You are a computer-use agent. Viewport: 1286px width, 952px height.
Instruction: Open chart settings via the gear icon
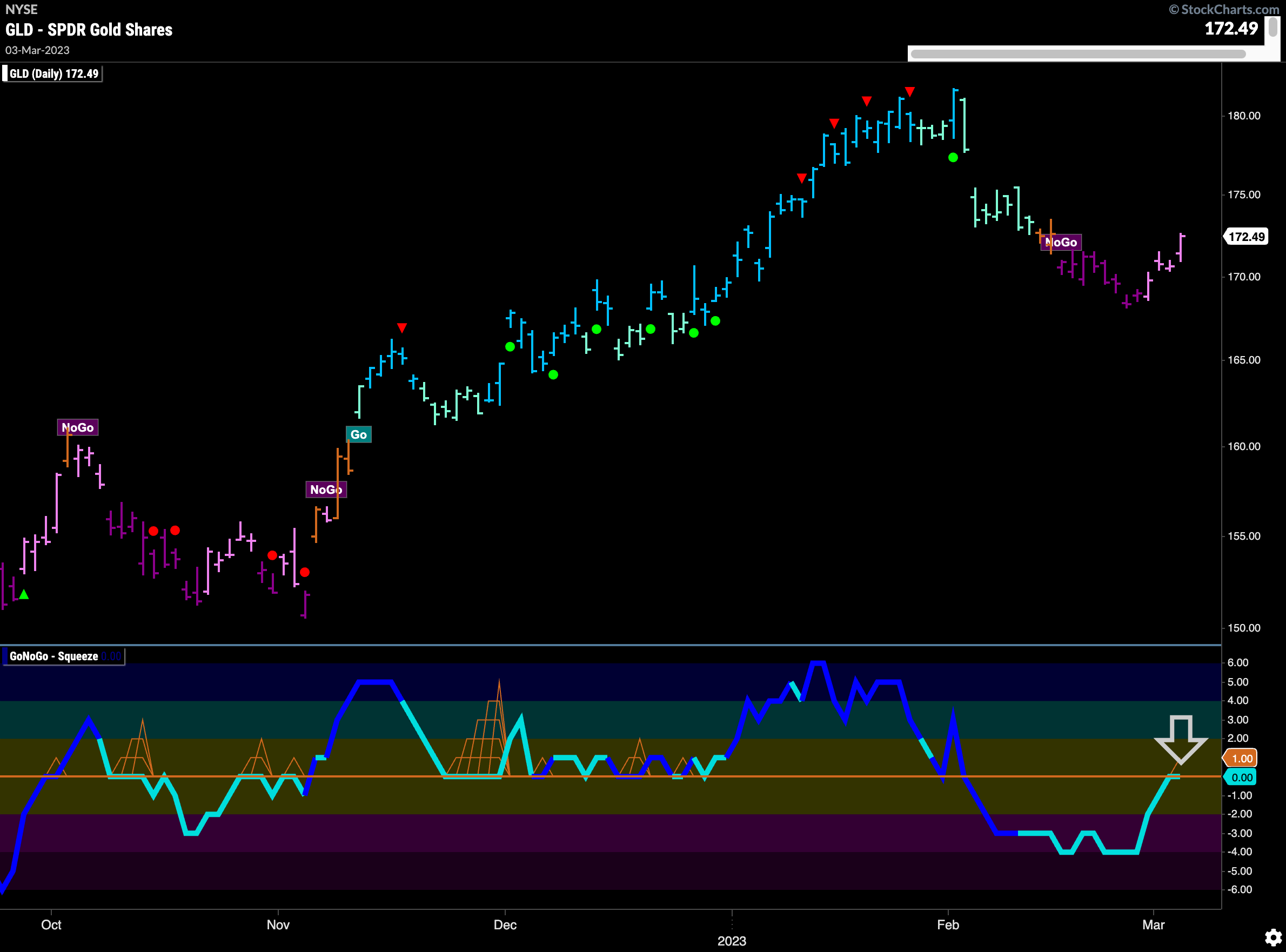(x=1272, y=937)
